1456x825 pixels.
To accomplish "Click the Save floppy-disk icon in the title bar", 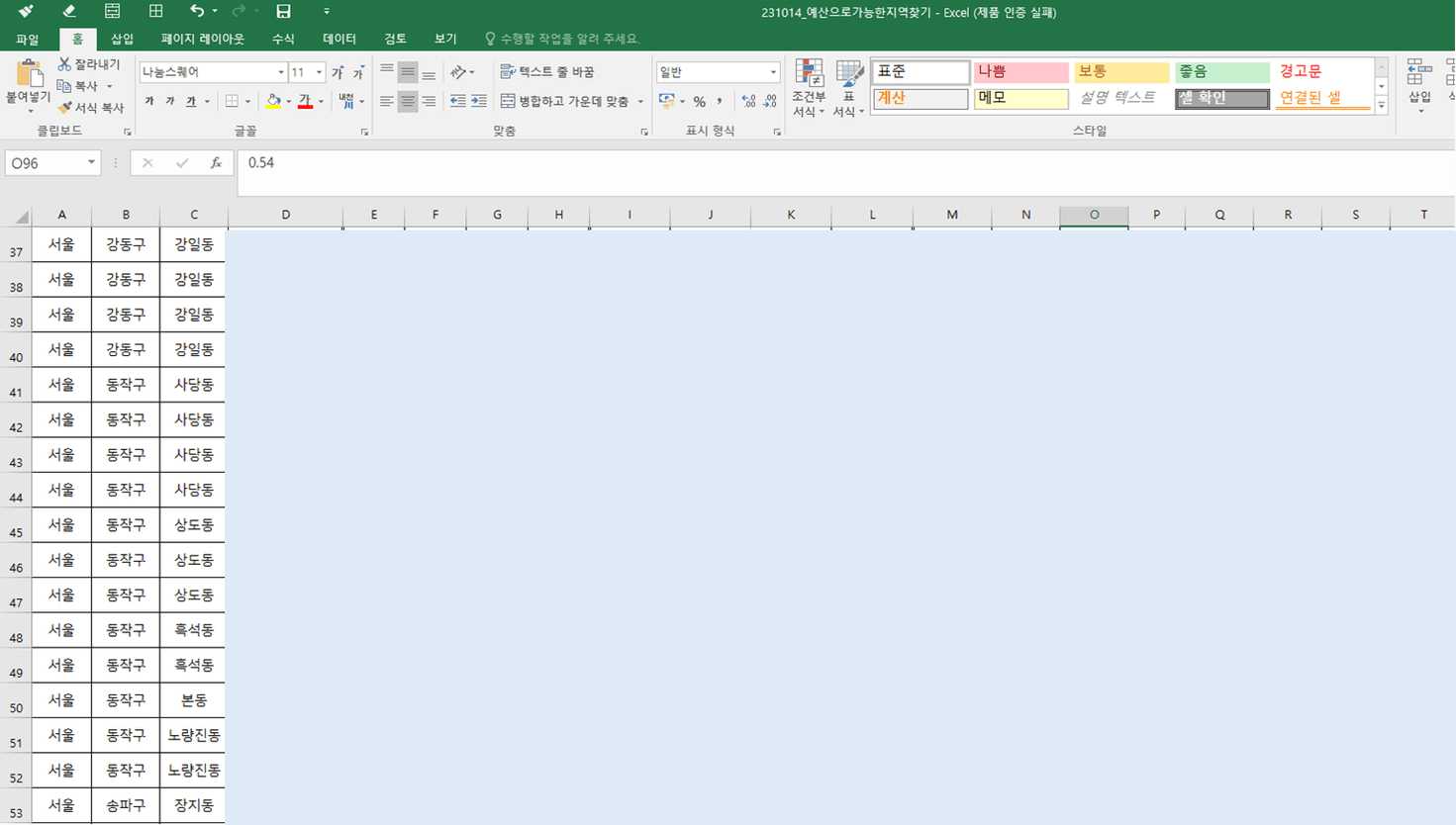I will [283, 11].
